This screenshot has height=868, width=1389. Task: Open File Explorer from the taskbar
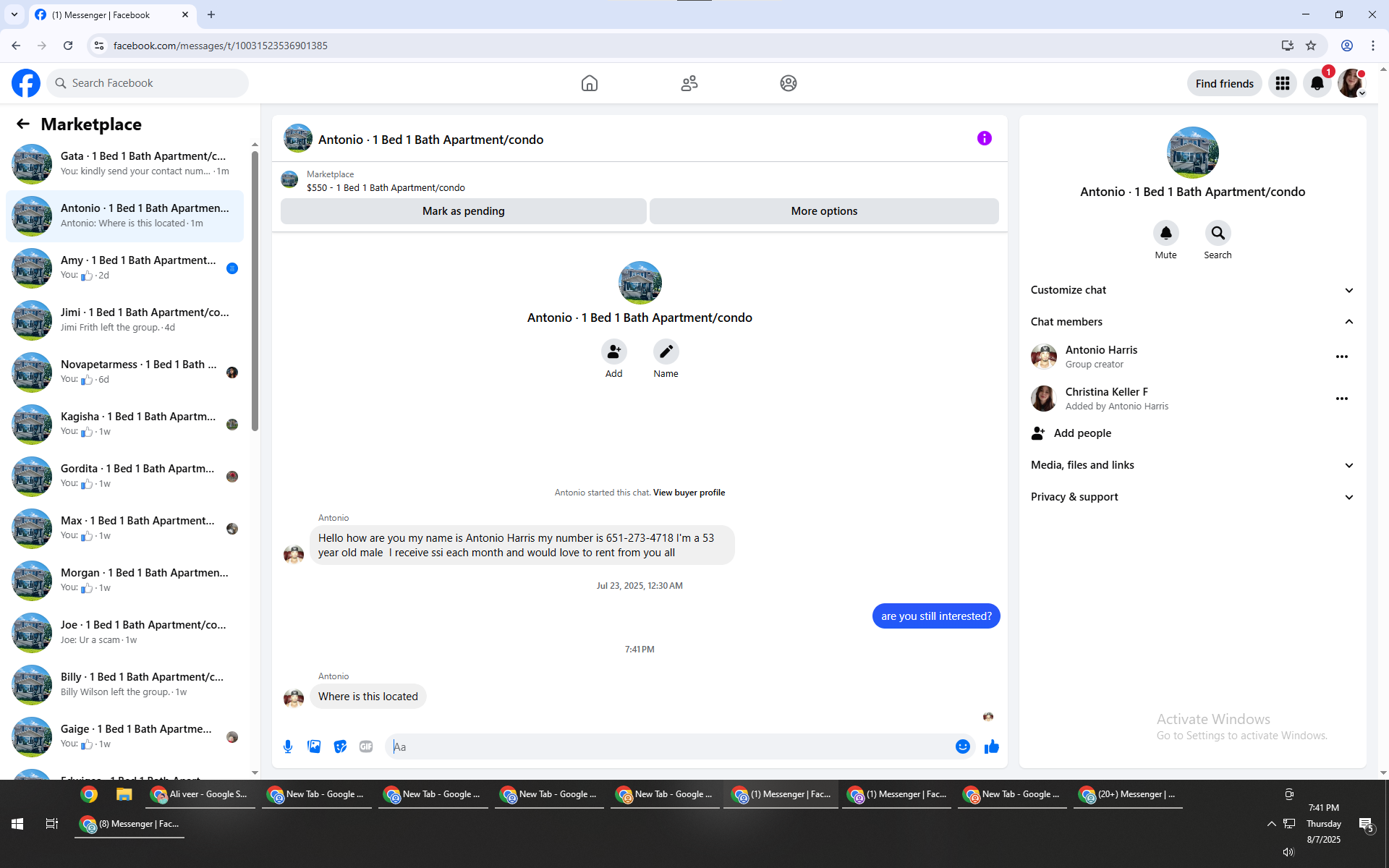tap(124, 794)
